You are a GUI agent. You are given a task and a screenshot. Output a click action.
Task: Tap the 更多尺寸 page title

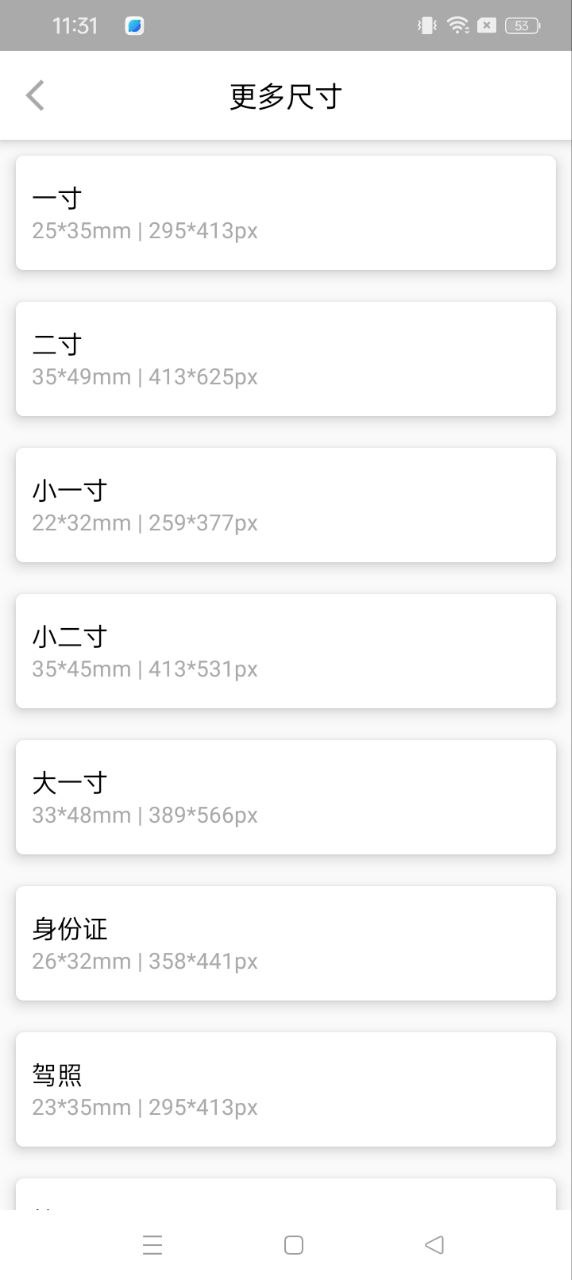[x=286, y=97]
